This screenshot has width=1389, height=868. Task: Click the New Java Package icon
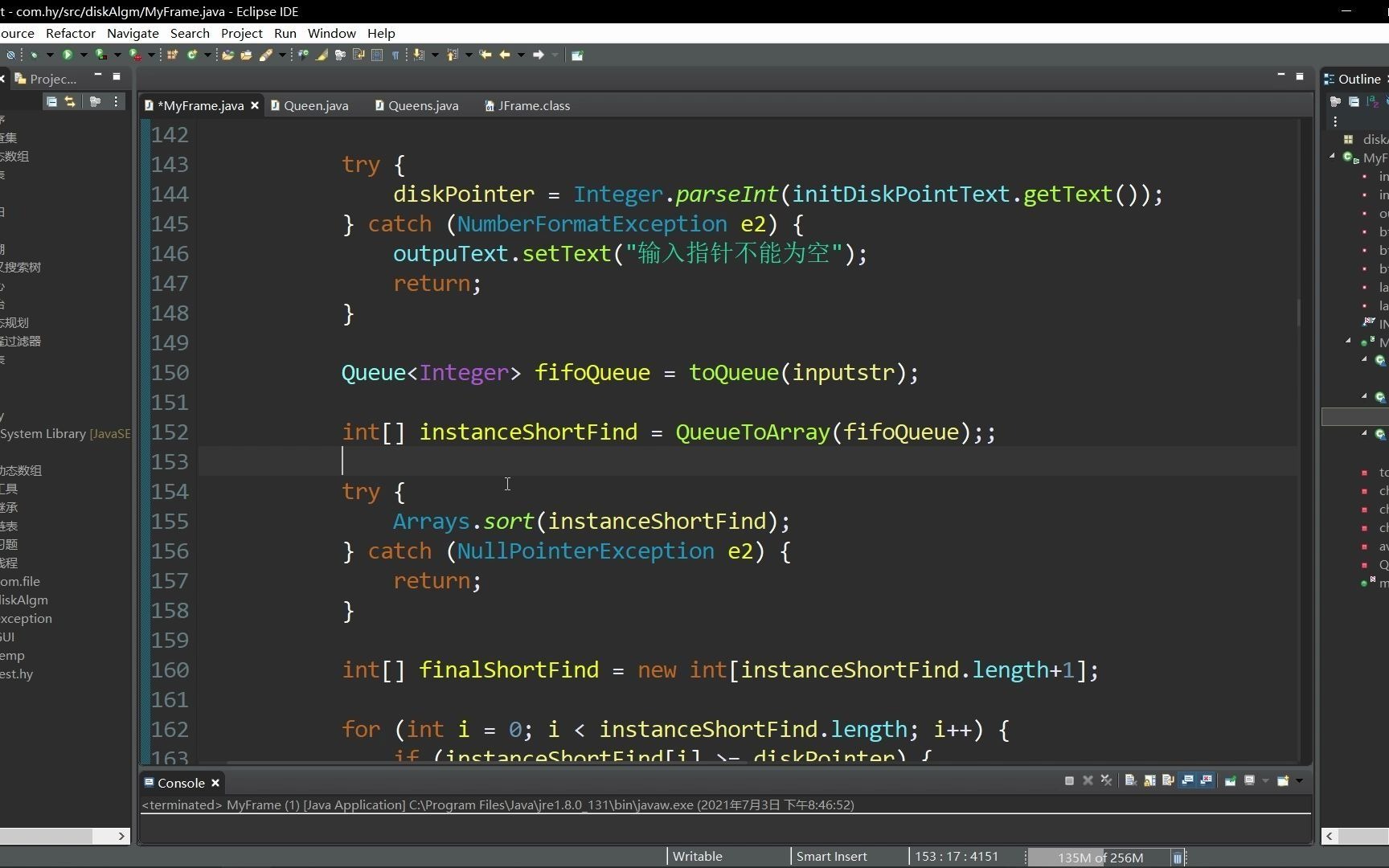point(172,55)
